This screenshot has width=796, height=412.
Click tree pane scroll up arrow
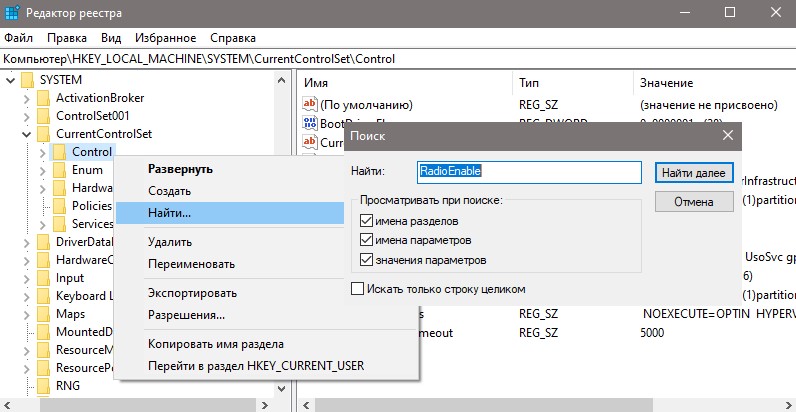tap(281, 80)
